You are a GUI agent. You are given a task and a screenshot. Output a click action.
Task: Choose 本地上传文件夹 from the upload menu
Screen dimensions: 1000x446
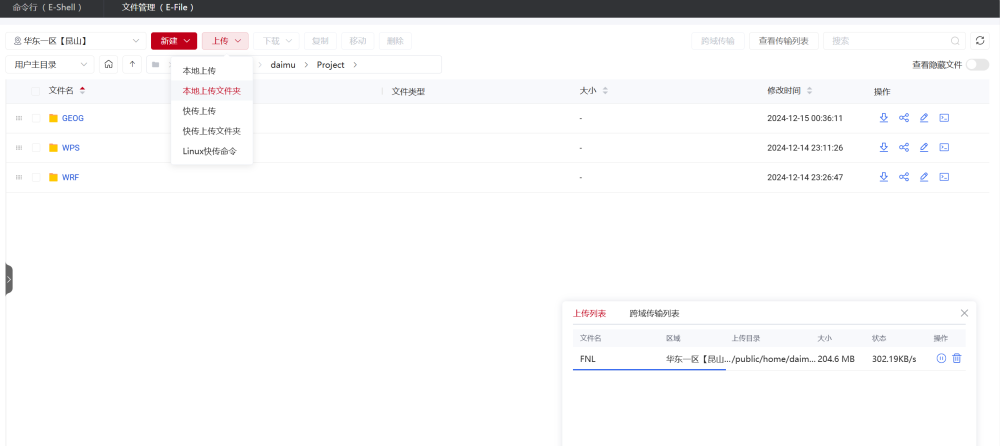coord(211,91)
